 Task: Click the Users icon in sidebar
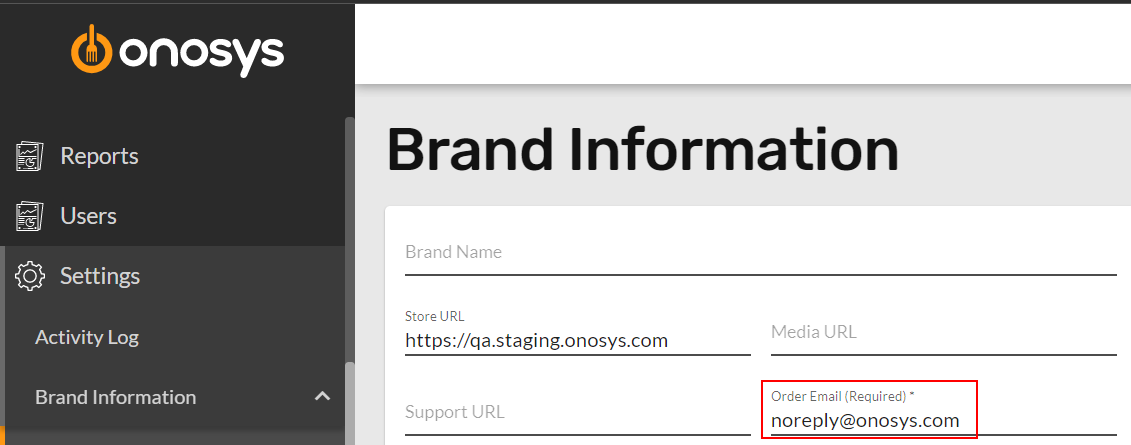click(x=30, y=216)
